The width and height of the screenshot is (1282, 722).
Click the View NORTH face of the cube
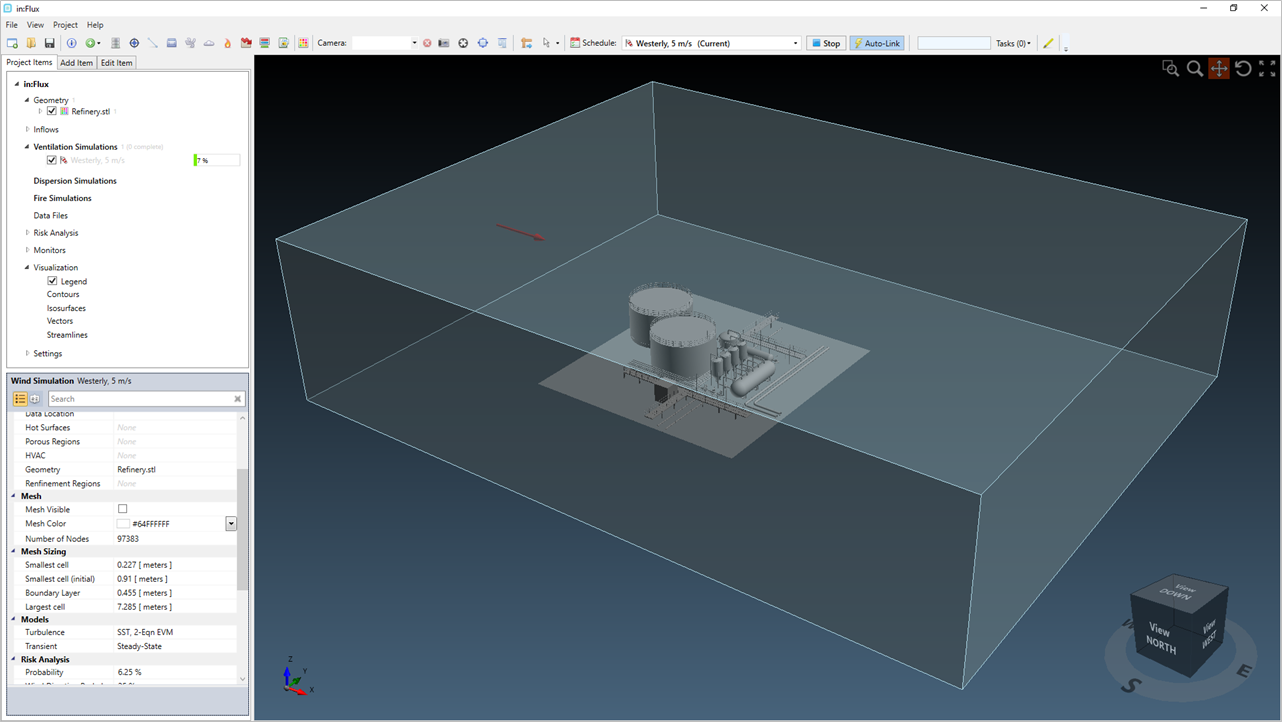(1159, 638)
